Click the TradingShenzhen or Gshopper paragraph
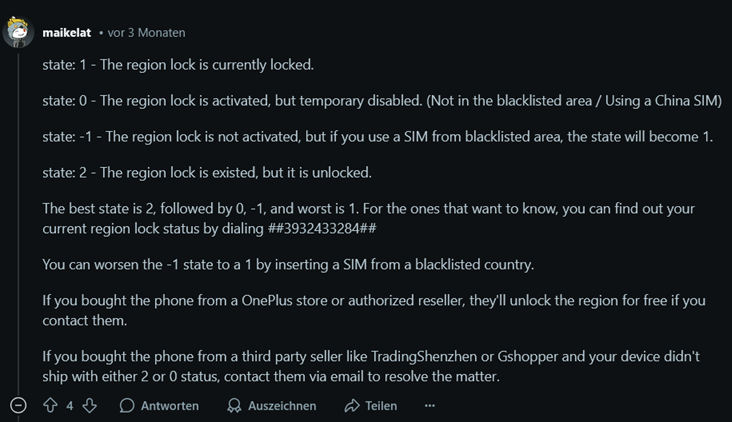732x422 pixels. click(x=371, y=365)
